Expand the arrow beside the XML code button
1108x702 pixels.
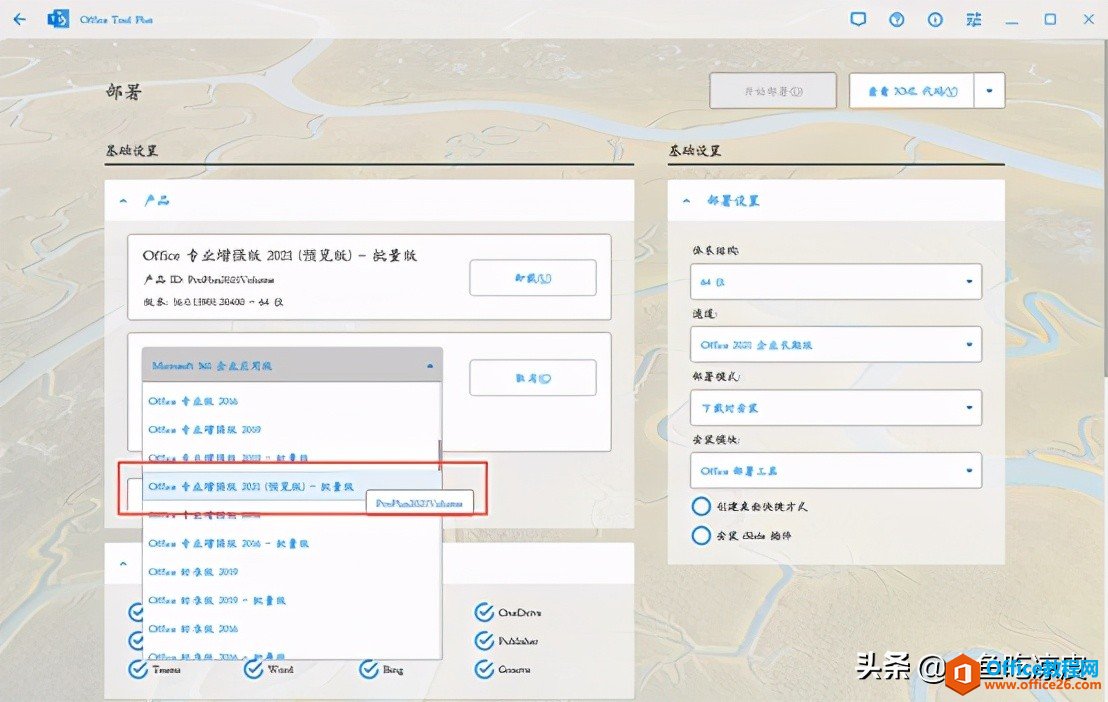click(988, 90)
